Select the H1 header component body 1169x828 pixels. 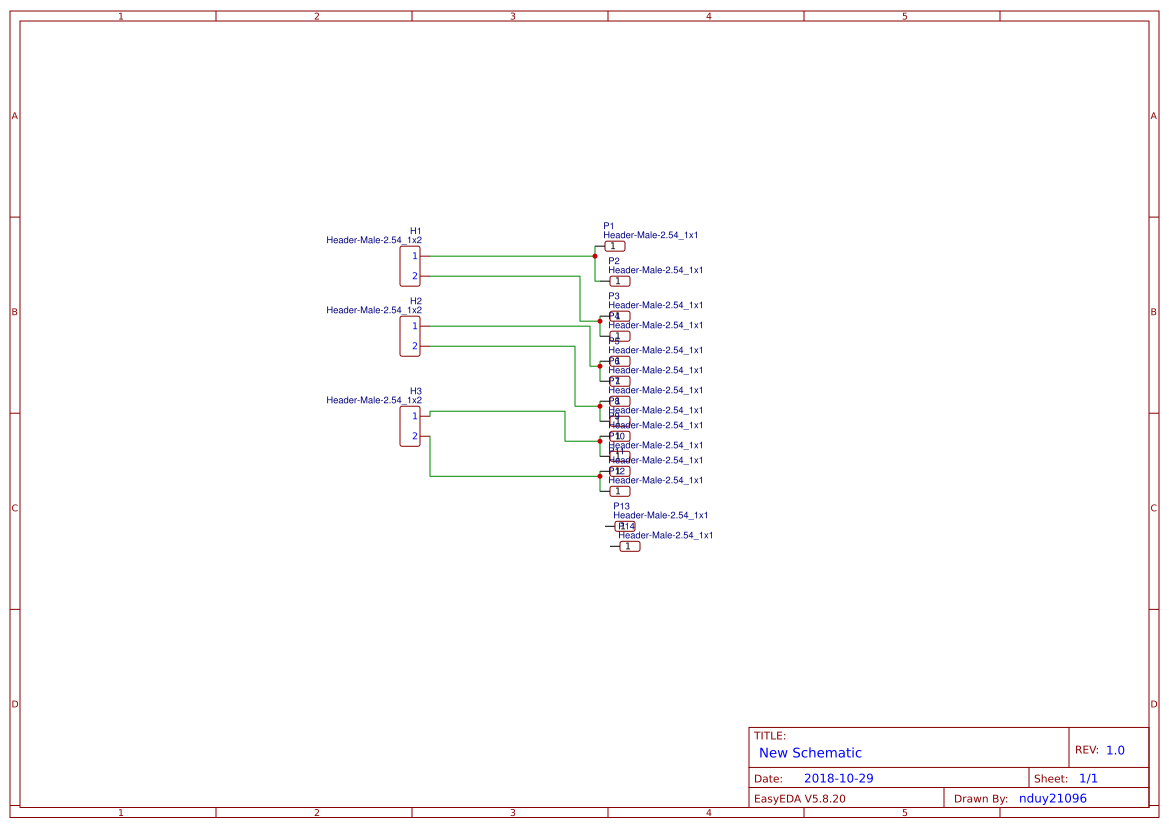(x=410, y=266)
